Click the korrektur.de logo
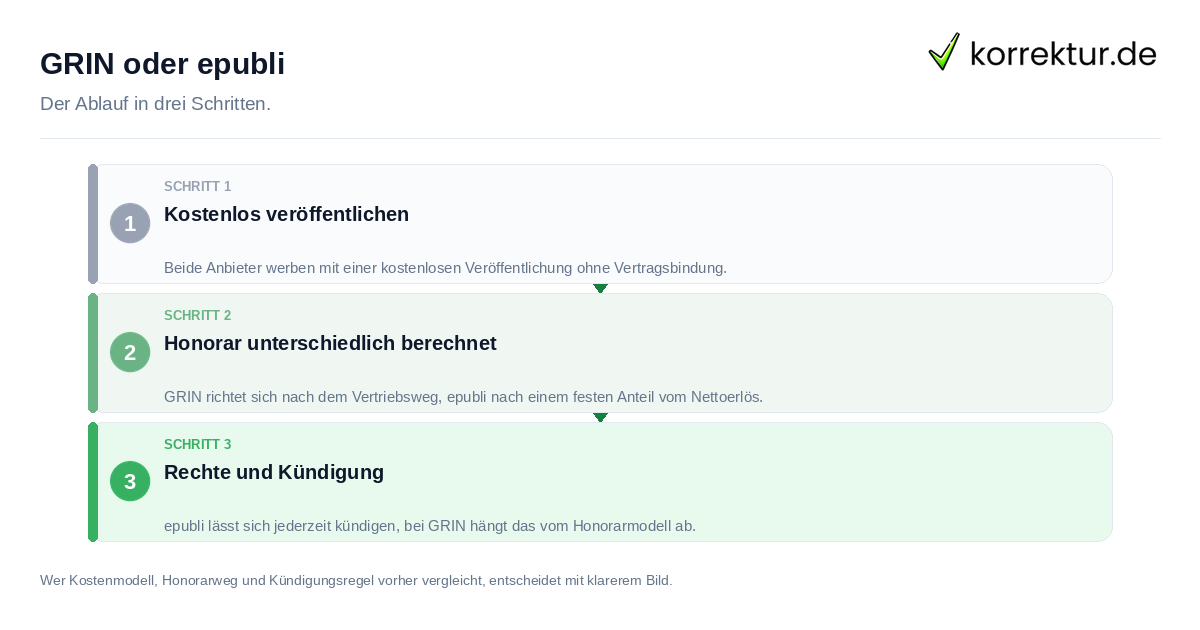This screenshot has height=630, width=1200. (1042, 52)
